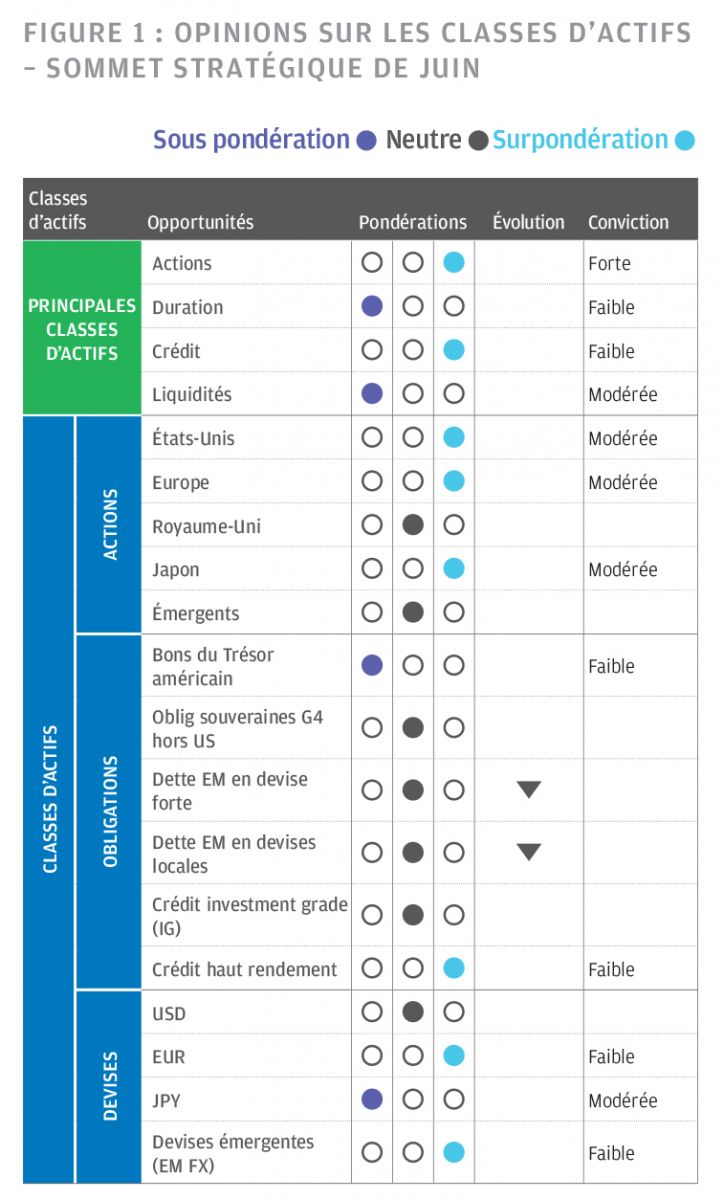Click the down triangle for Dette EM en devise forte
724x1200 pixels.
(x=529, y=790)
